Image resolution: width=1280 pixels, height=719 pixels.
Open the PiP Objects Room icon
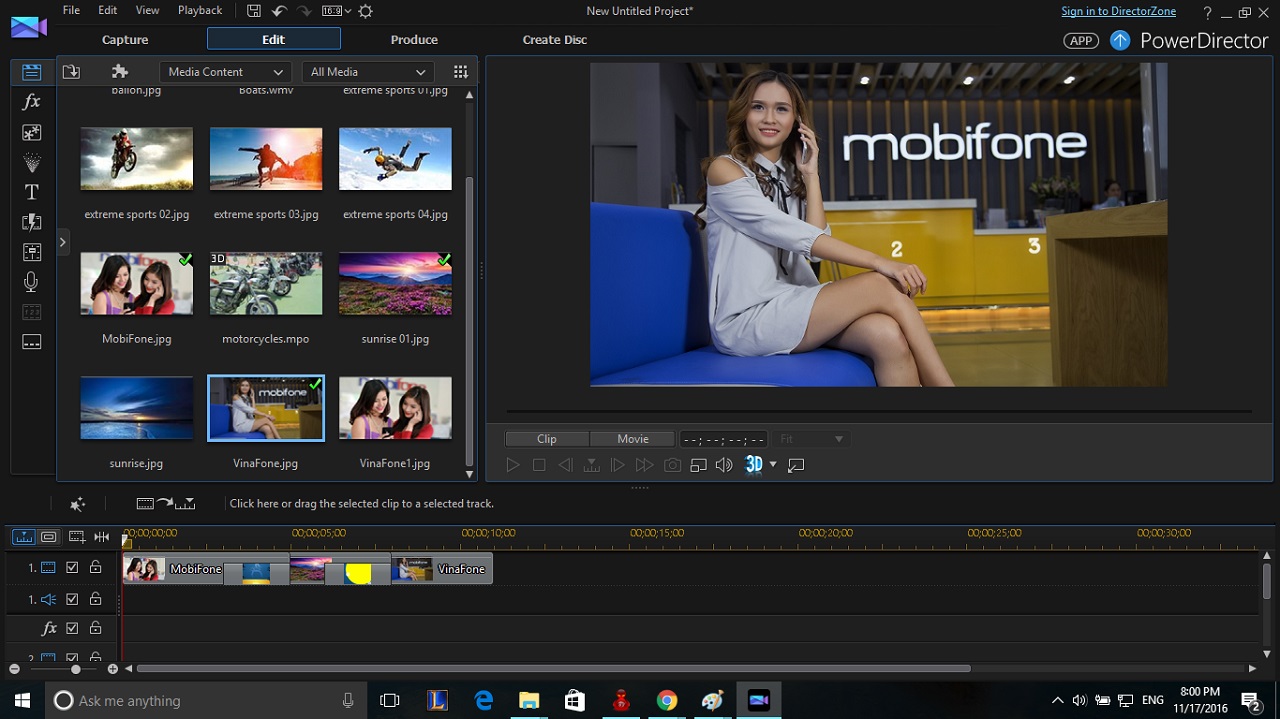32,132
